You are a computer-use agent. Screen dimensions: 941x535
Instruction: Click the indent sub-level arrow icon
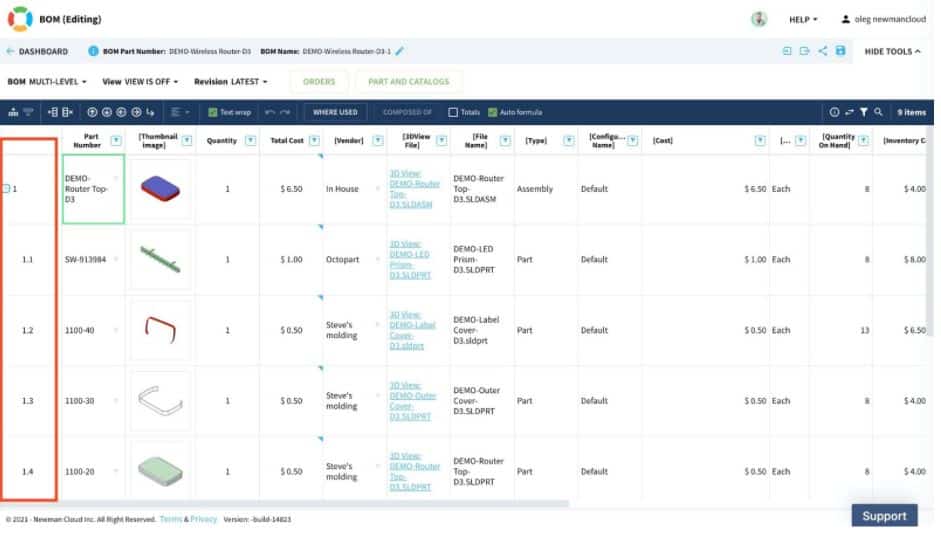click(x=150, y=112)
